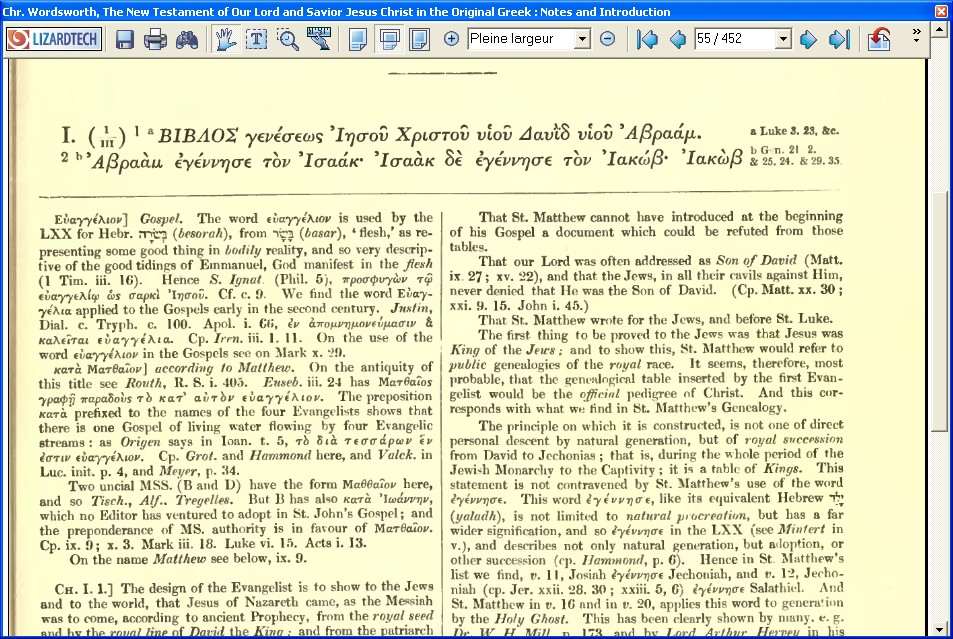Image resolution: width=953 pixels, height=639 pixels.
Task: Switch to single page layout
Action: pyautogui.click(x=357, y=40)
